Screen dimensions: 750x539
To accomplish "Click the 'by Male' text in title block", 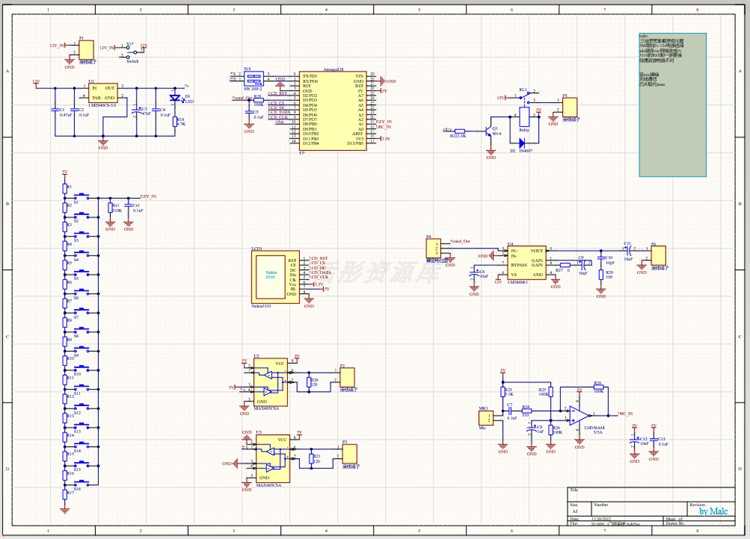I will point(713,511).
